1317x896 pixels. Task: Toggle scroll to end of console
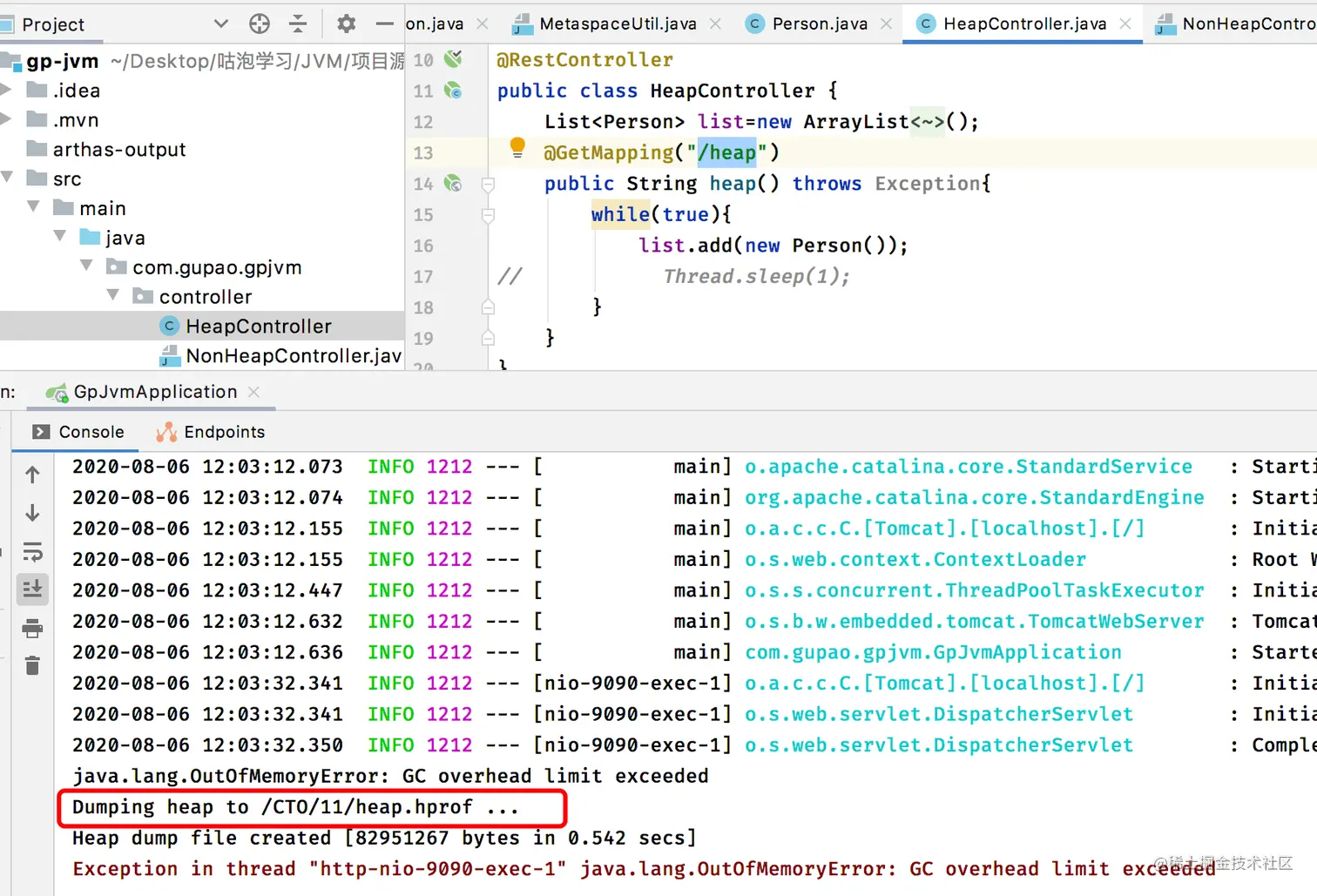(x=32, y=589)
